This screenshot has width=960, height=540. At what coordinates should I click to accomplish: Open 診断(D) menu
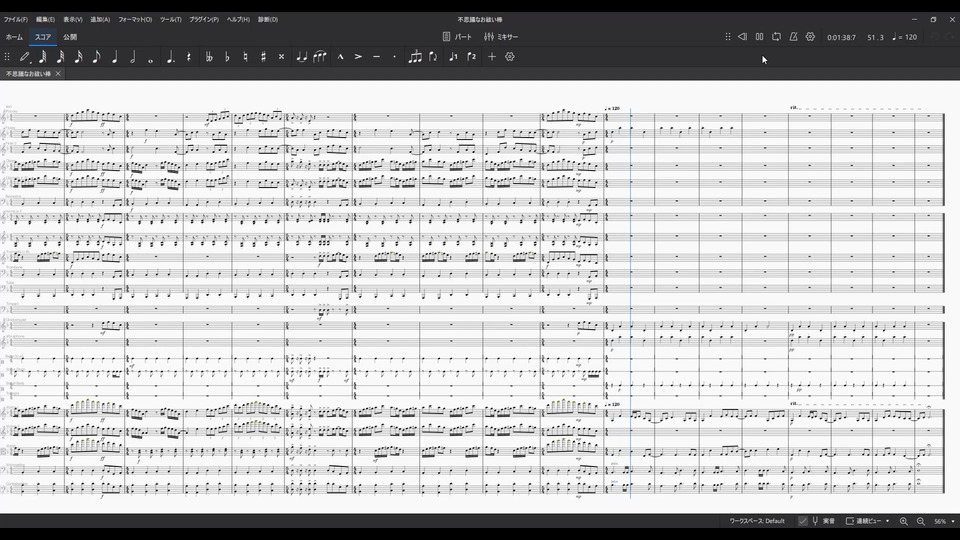268,20
